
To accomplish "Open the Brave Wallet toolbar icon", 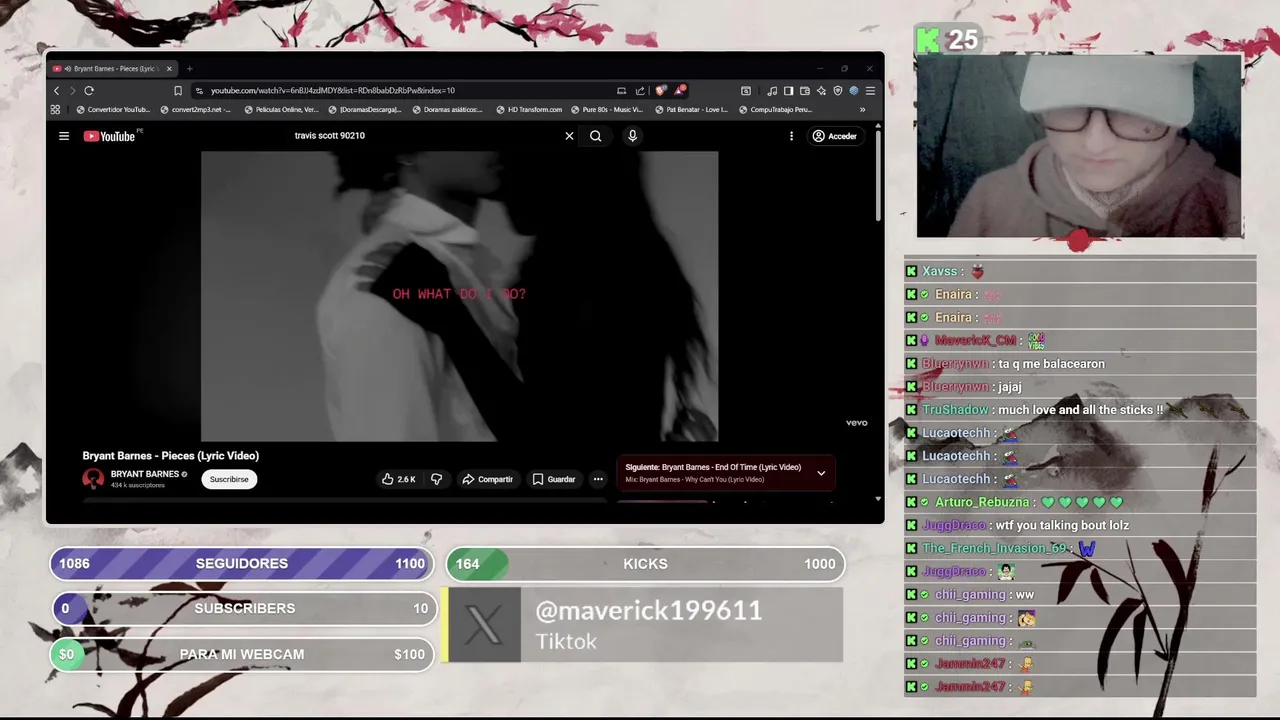I will pyautogui.click(x=804, y=90).
